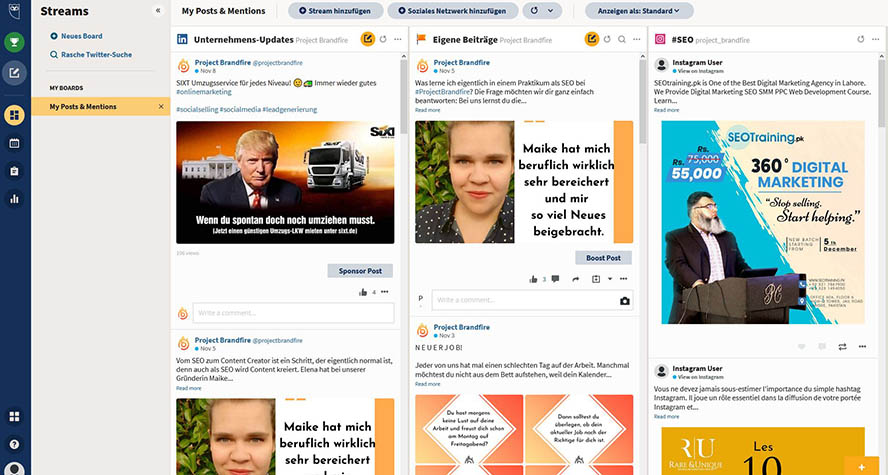The width and height of the screenshot is (888, 475).
Task: Click the Hootsuite owl logo
Action: click(x=15, y=11)
